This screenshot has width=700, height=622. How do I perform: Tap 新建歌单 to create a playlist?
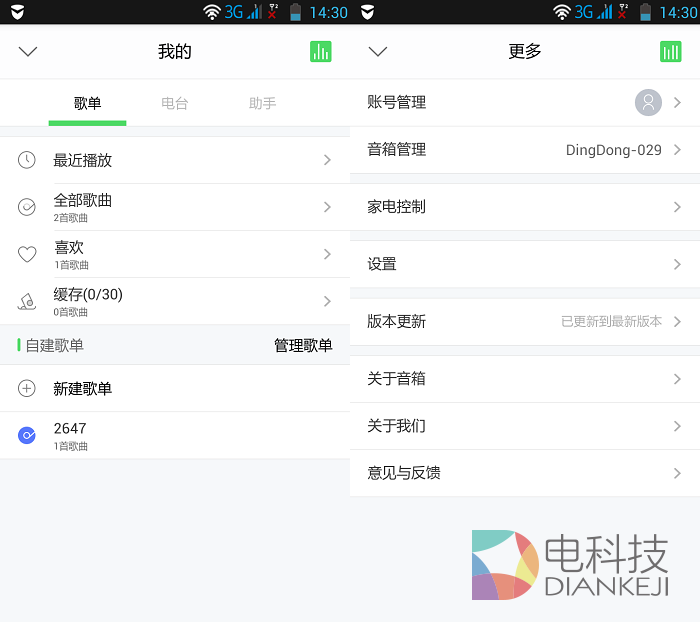tap(175, 388)
